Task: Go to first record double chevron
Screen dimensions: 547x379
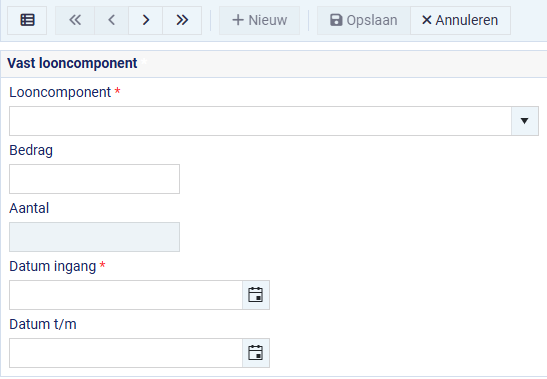Action: 75,20
